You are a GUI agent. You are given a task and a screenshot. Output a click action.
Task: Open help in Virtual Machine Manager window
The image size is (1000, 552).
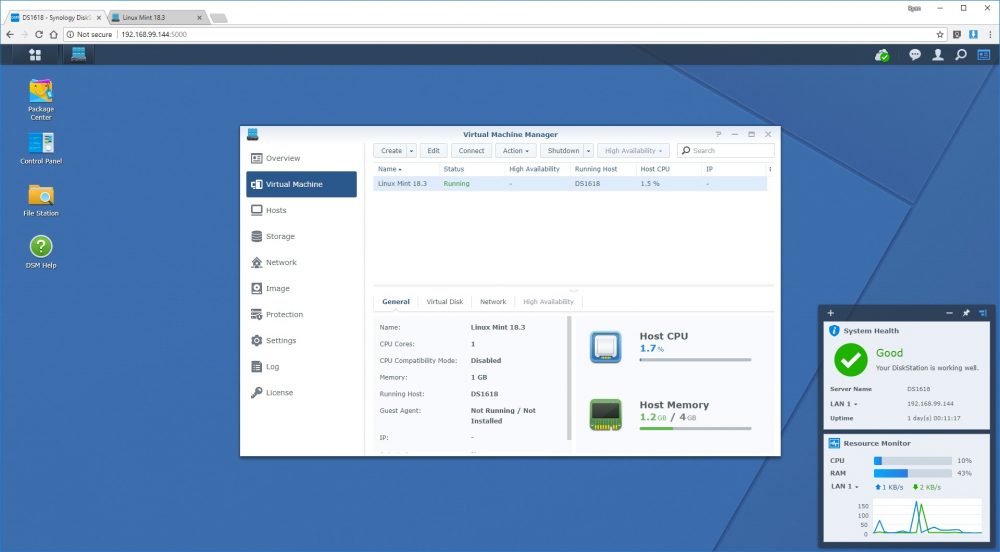pos(718,134)
